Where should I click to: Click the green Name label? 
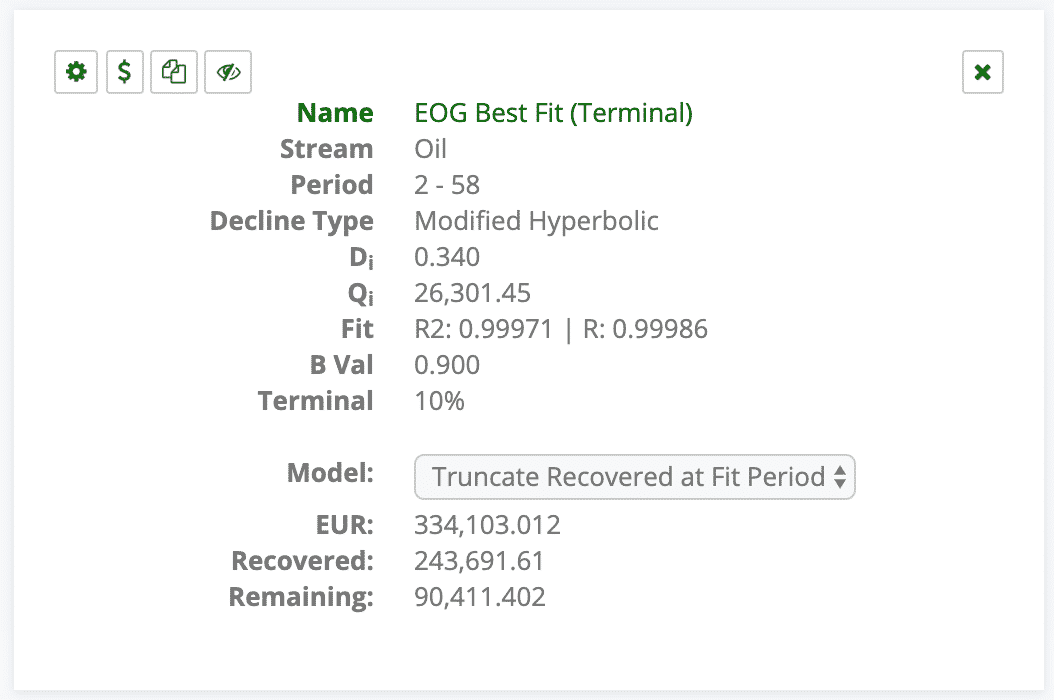pos(335,113)
